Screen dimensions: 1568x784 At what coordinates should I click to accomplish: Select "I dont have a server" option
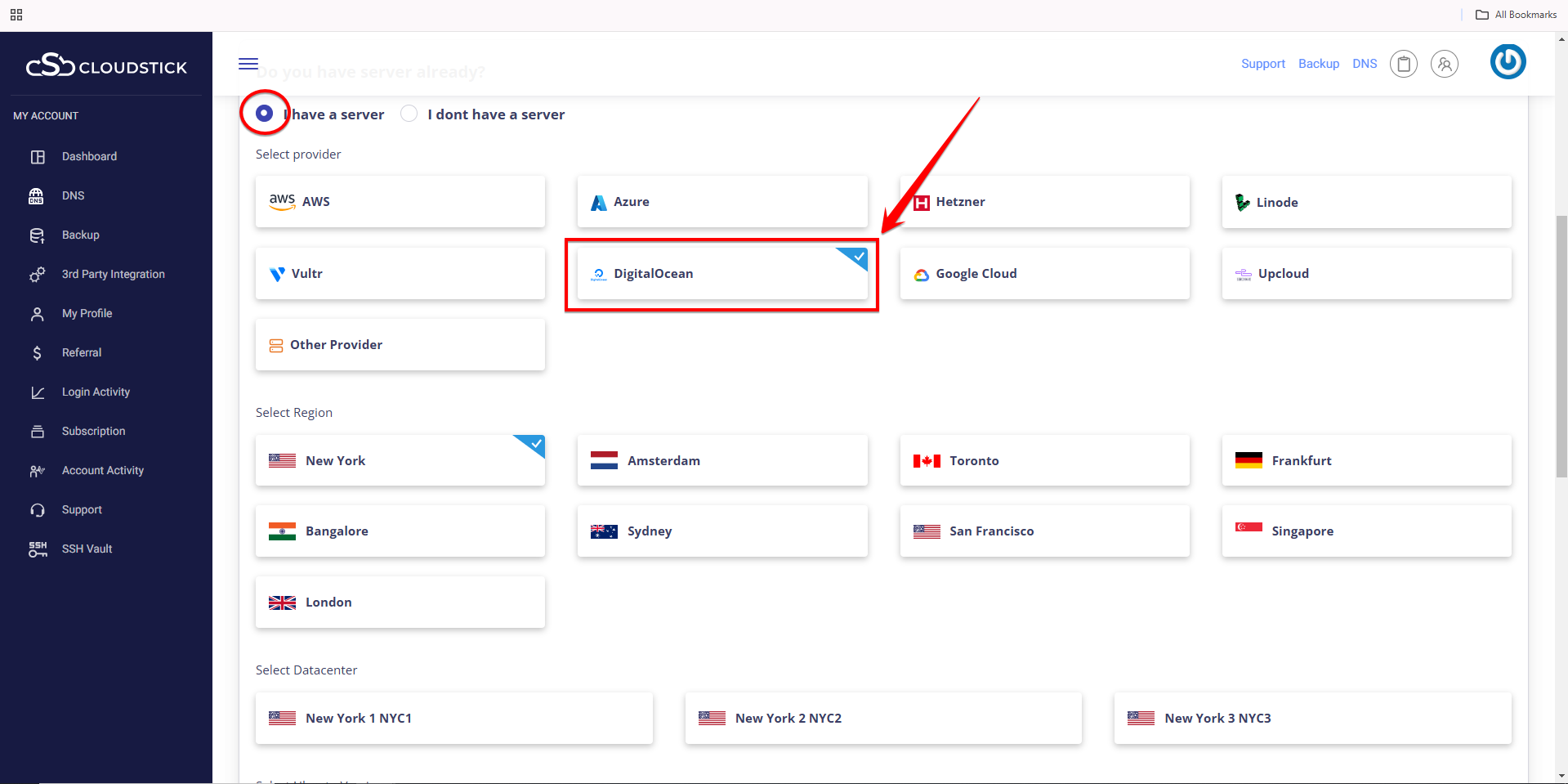click(409, 114)
